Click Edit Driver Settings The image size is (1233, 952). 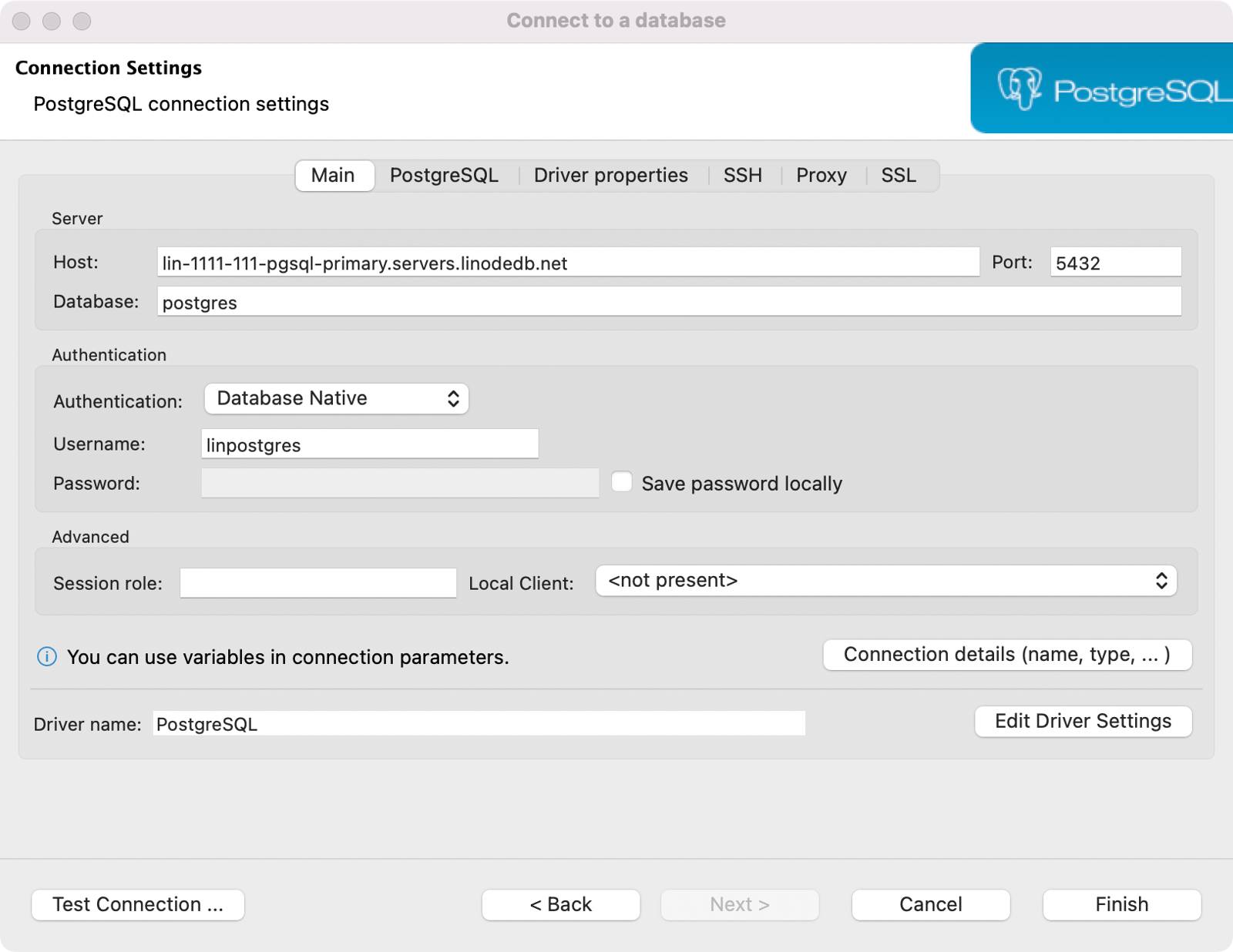(x=1082, y=722)
